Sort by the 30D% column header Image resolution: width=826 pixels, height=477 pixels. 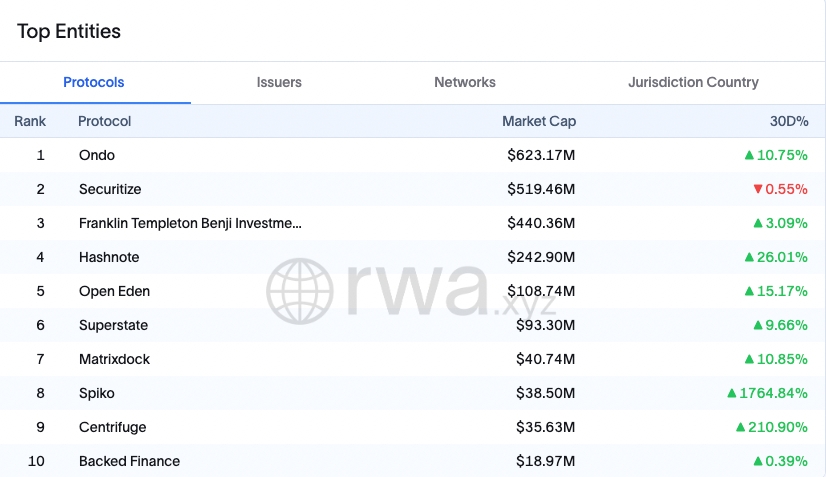(x=789, y=121)
